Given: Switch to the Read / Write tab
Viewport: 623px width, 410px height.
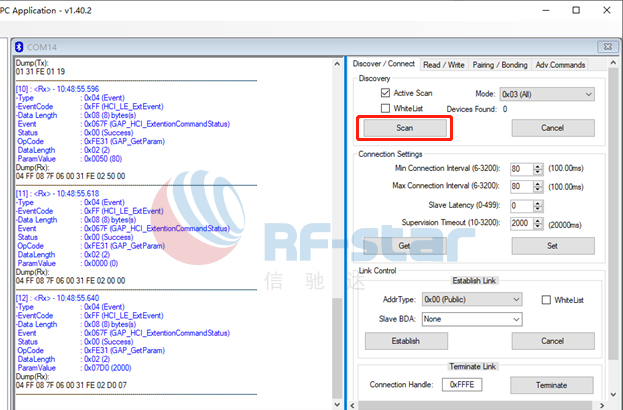Looking at the screenshot, I should [444, 65].
